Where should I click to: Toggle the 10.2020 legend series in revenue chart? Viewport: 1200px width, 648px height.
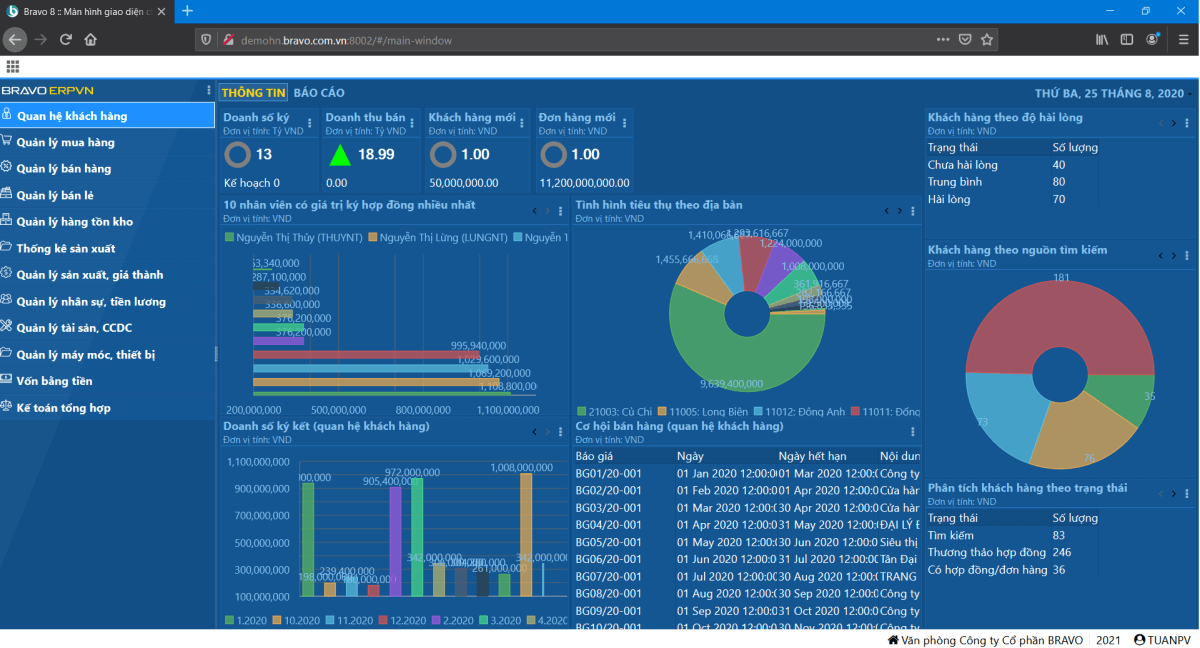tap(295, 621)
